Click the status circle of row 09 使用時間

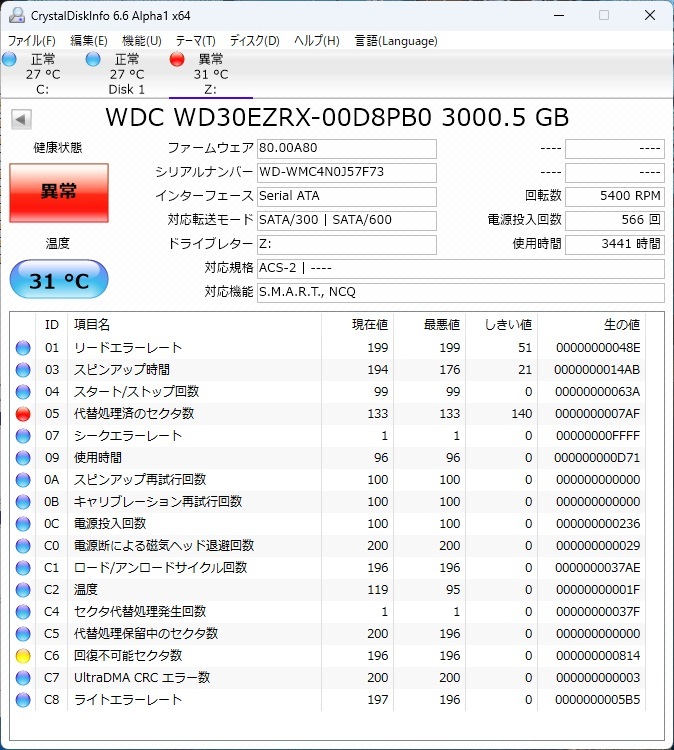coord(23,458)
